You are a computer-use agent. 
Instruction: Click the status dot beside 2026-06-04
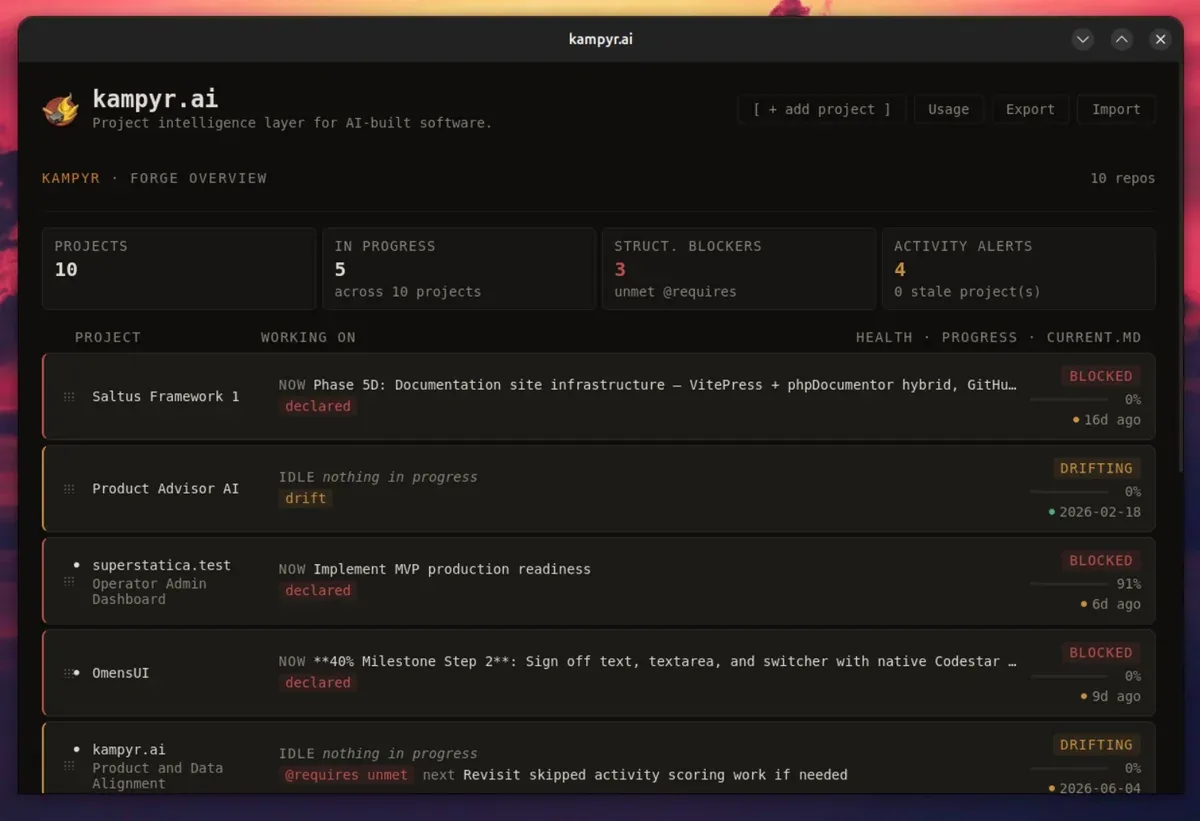pos(1052,788)
